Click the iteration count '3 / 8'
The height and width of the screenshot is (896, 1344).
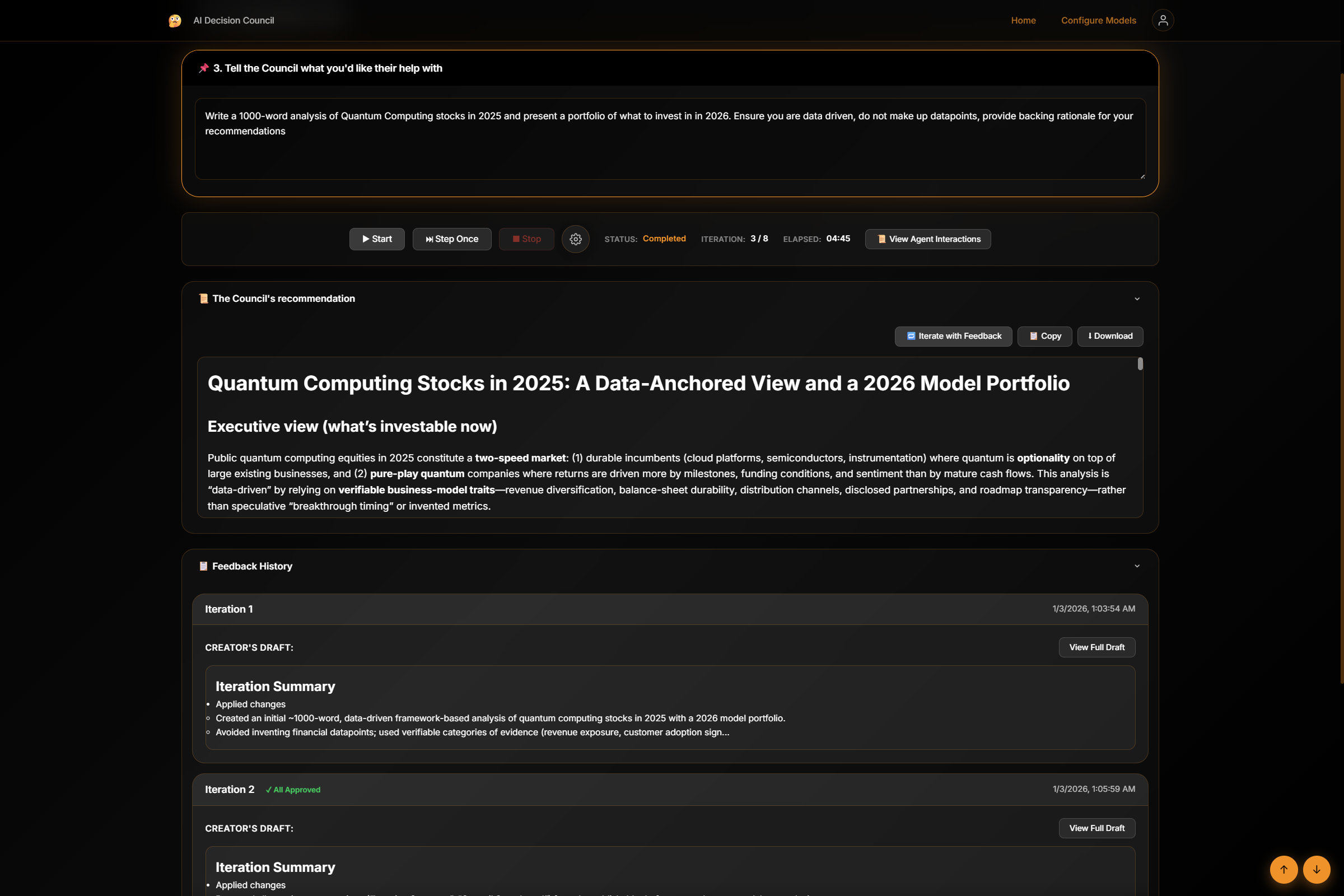pyautogui.click(x=759, y=239)
